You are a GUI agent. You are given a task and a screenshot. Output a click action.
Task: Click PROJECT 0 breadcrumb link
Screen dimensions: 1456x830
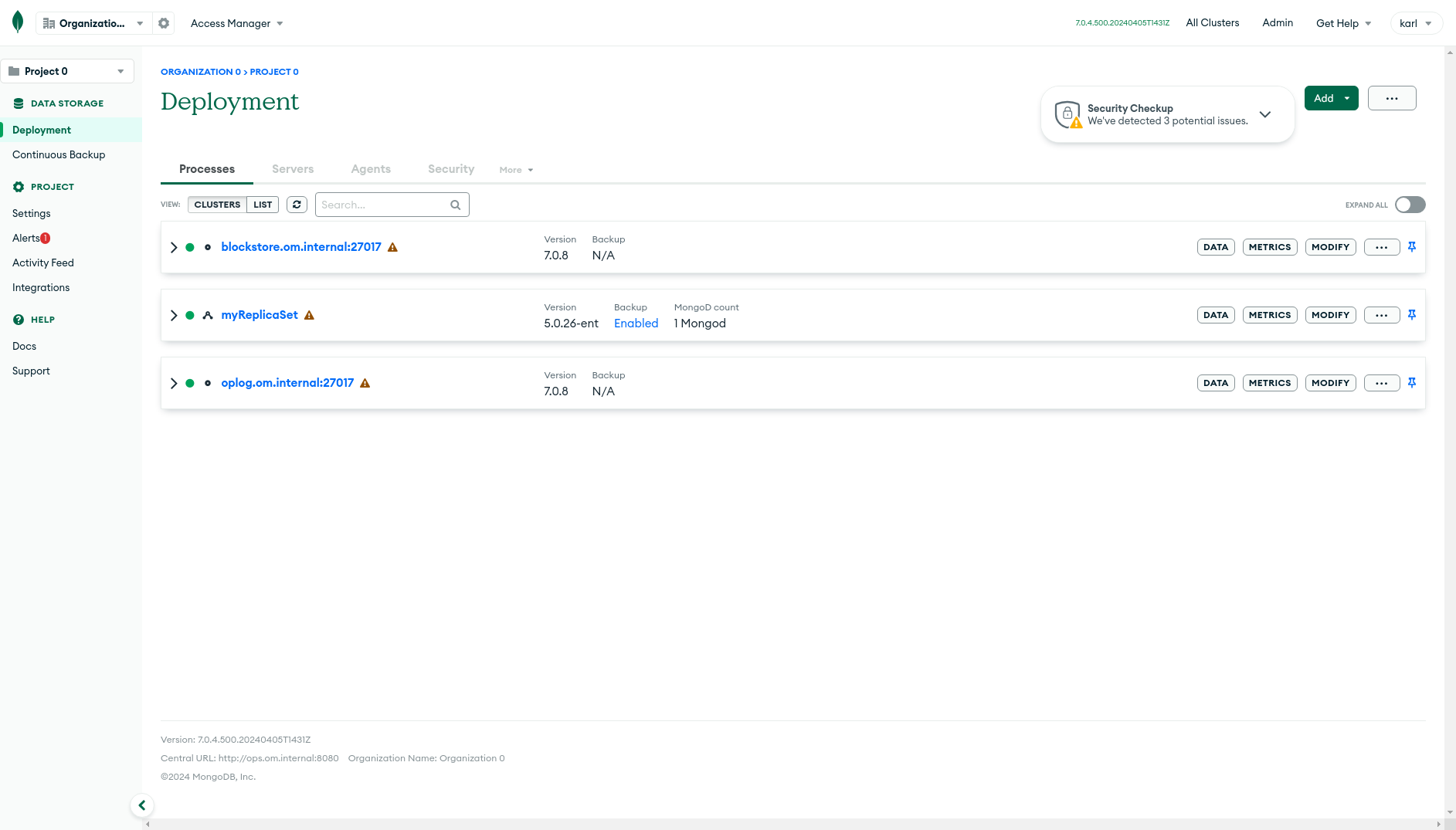[x=274, y=72]
